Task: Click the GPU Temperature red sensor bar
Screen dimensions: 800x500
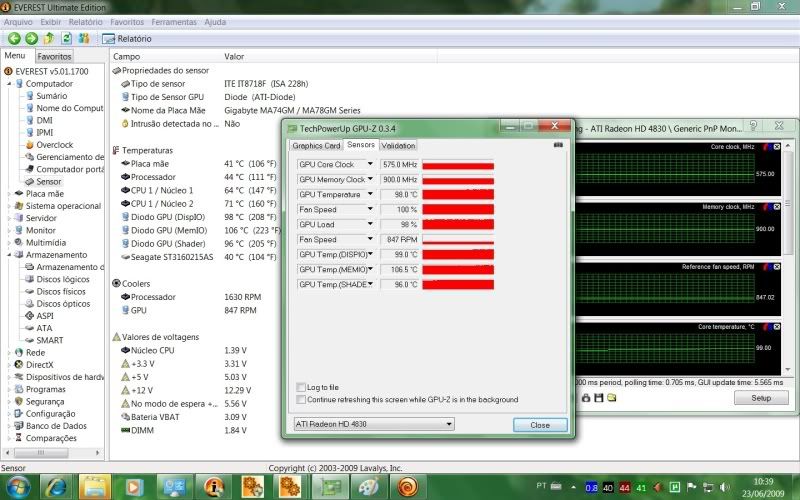Action: 458,194
